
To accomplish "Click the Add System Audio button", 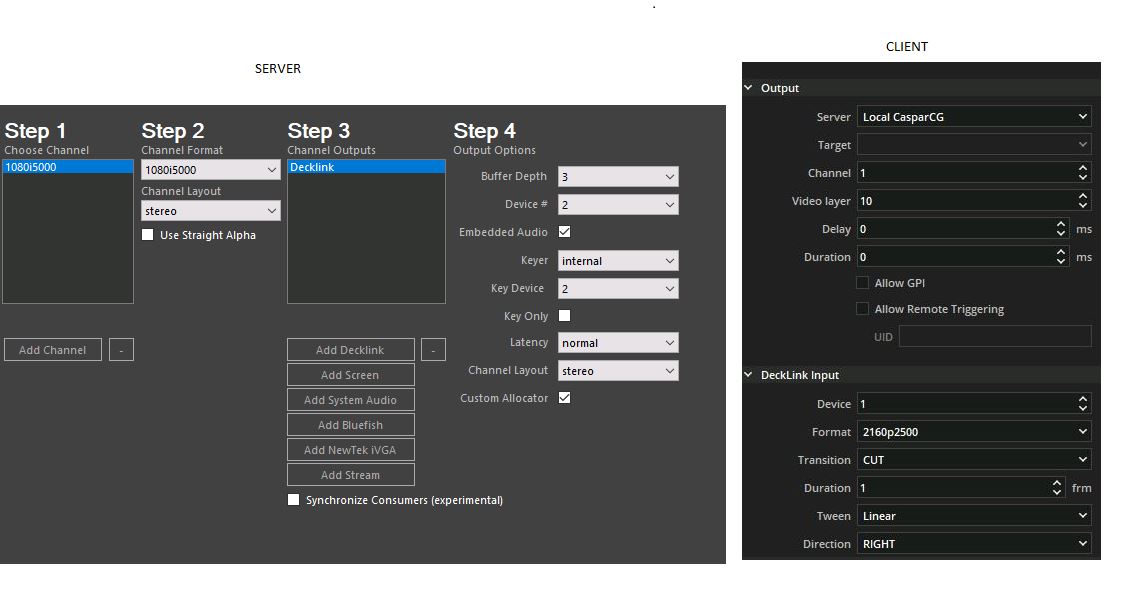I will 351,400.
